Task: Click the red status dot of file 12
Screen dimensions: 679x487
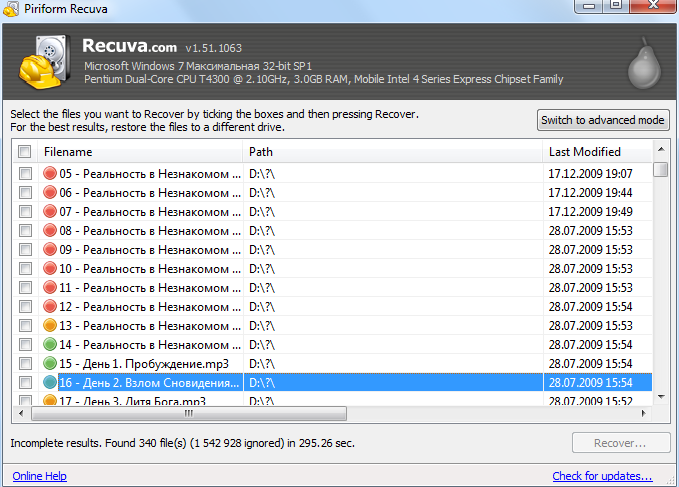Action: [50, 306]
